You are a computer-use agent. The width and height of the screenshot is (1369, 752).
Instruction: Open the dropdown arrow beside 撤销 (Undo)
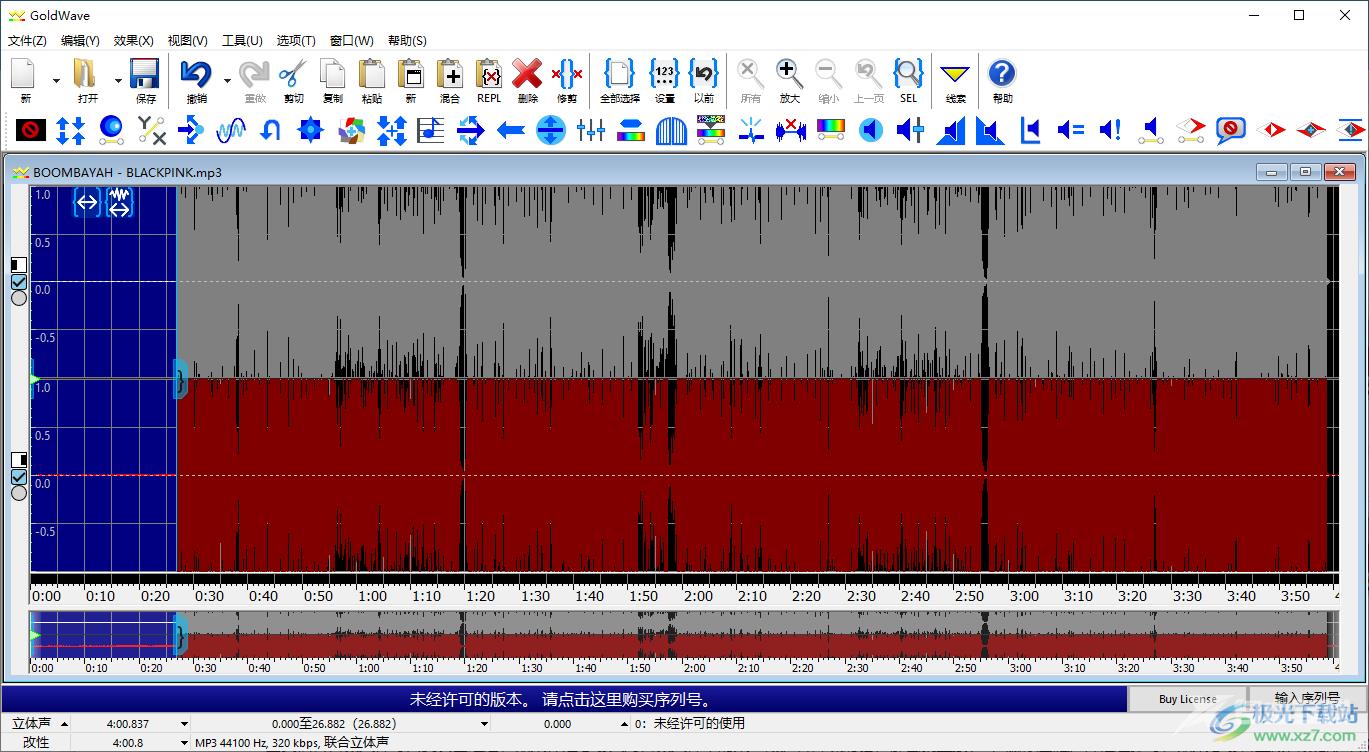227,81
